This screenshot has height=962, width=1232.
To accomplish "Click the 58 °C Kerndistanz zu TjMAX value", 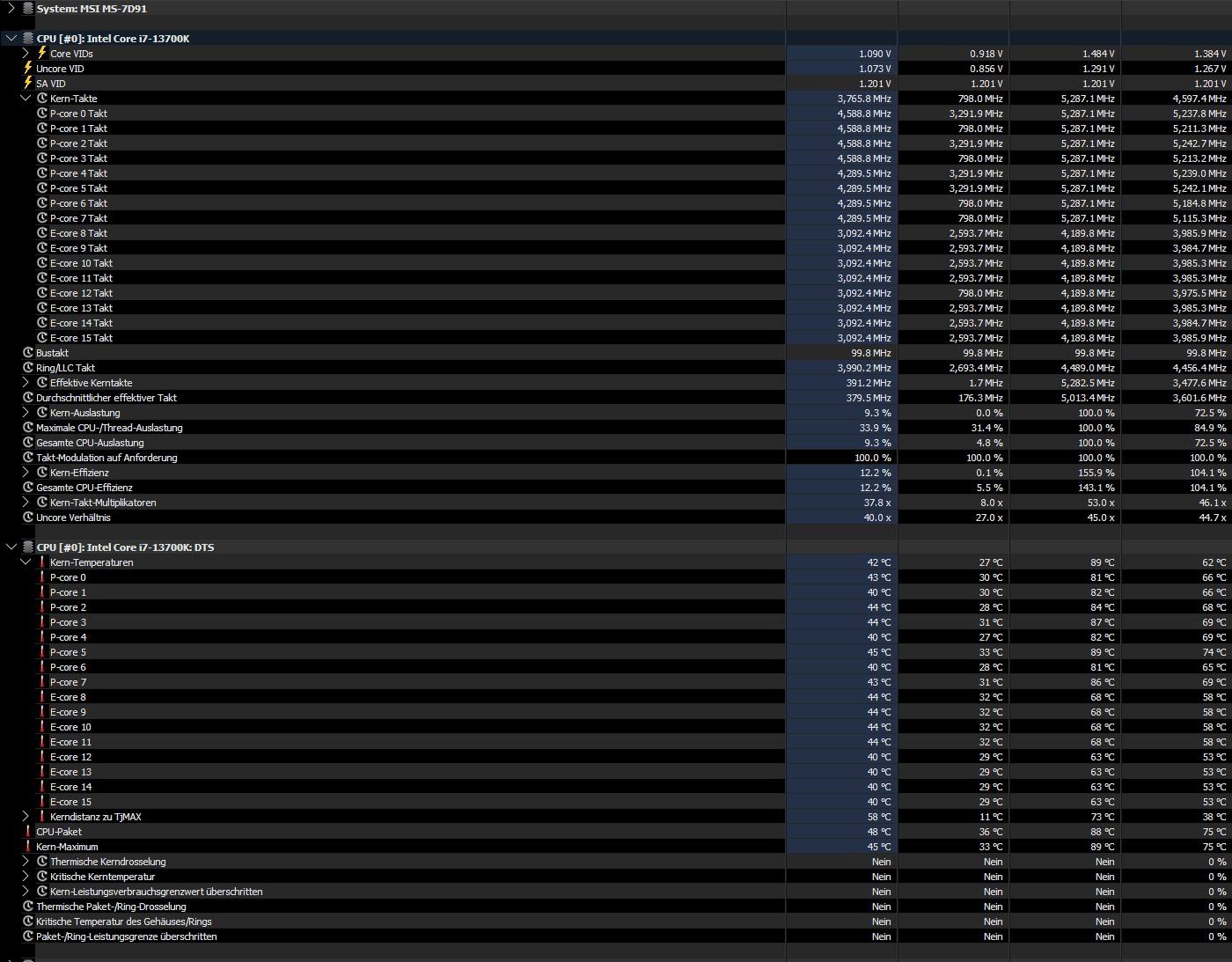I will [x=879, y=817].
